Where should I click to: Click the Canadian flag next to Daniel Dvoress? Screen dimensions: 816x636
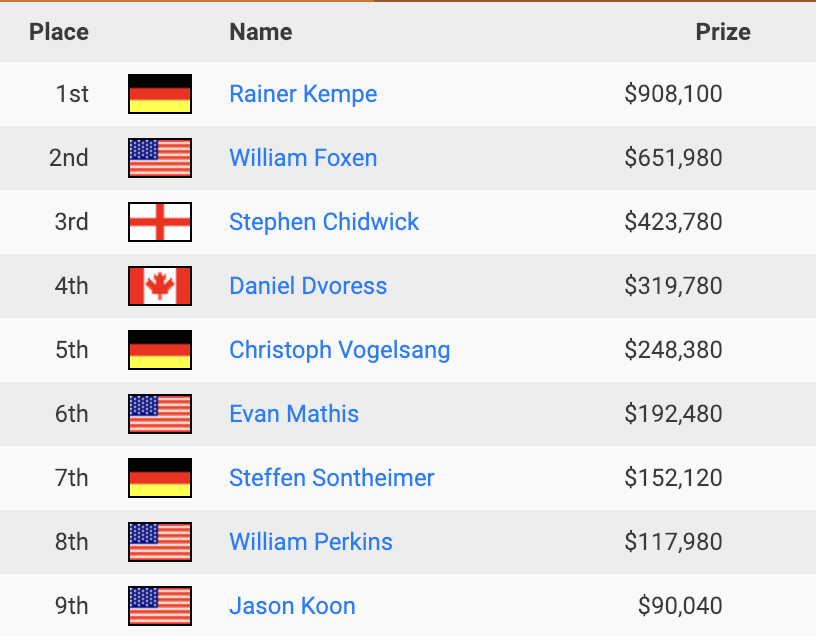tap(160, 286)
